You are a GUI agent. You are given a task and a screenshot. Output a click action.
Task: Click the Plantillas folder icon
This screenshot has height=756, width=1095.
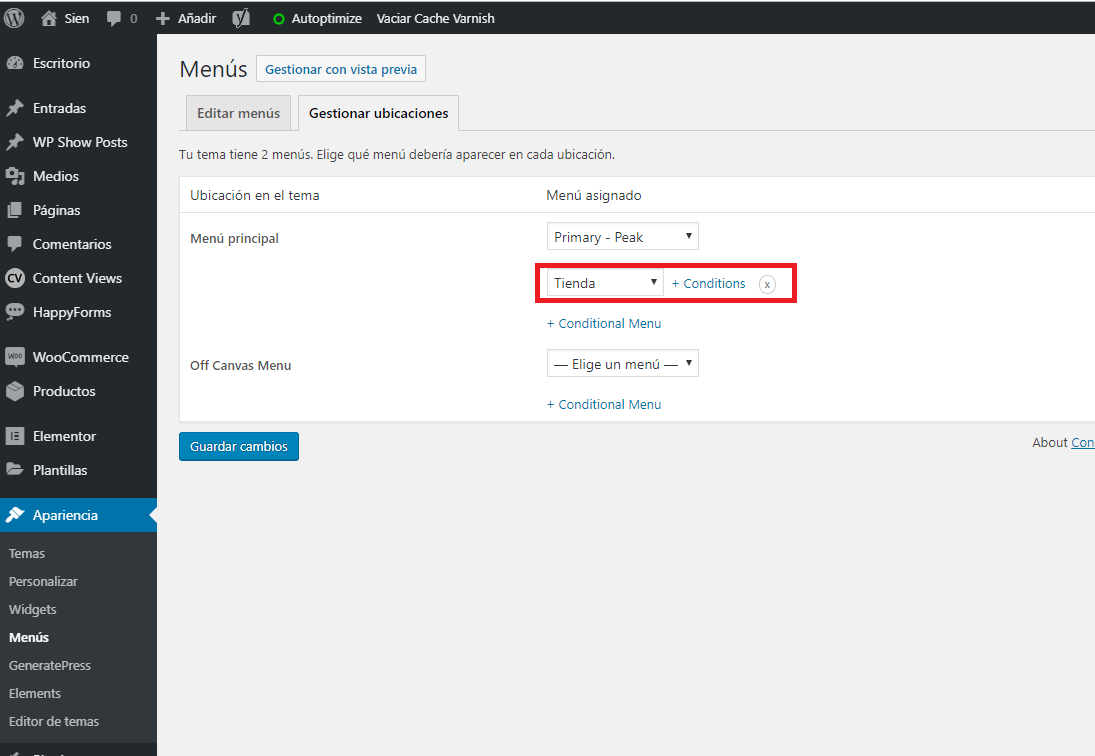15,470
